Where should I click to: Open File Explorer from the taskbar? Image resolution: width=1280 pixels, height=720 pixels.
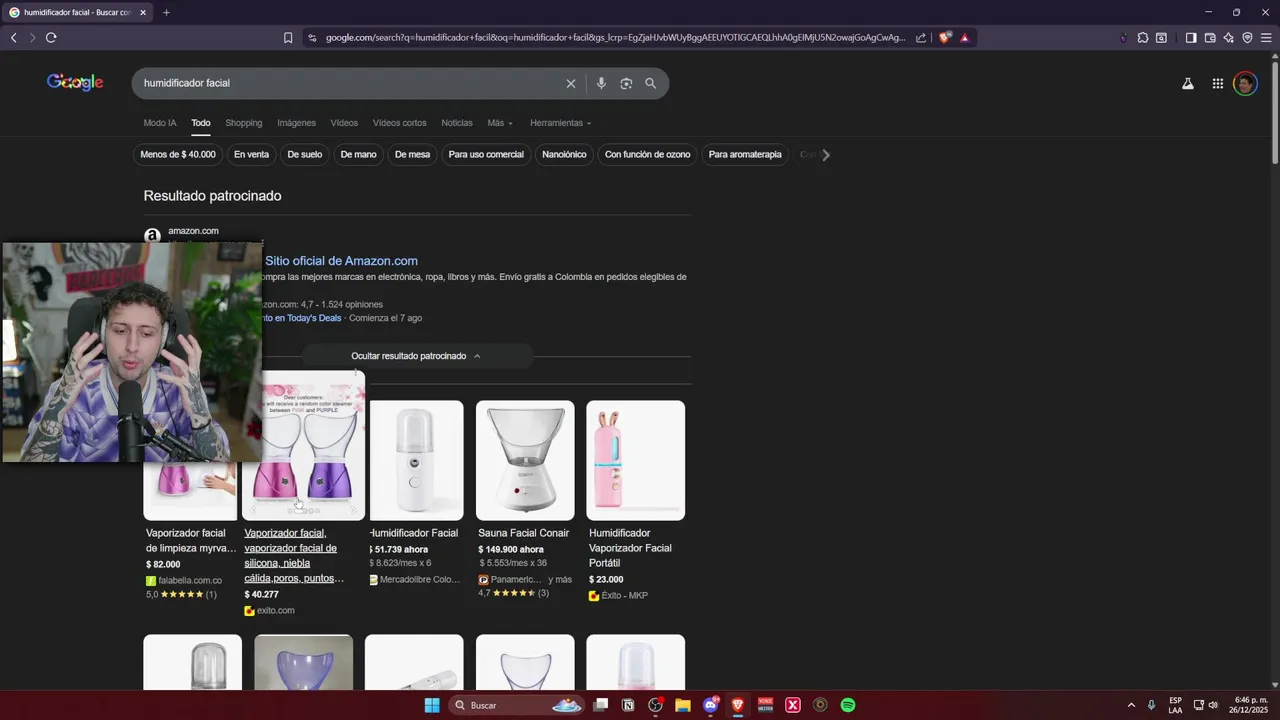pyautogui.click(x=683, y=705)
